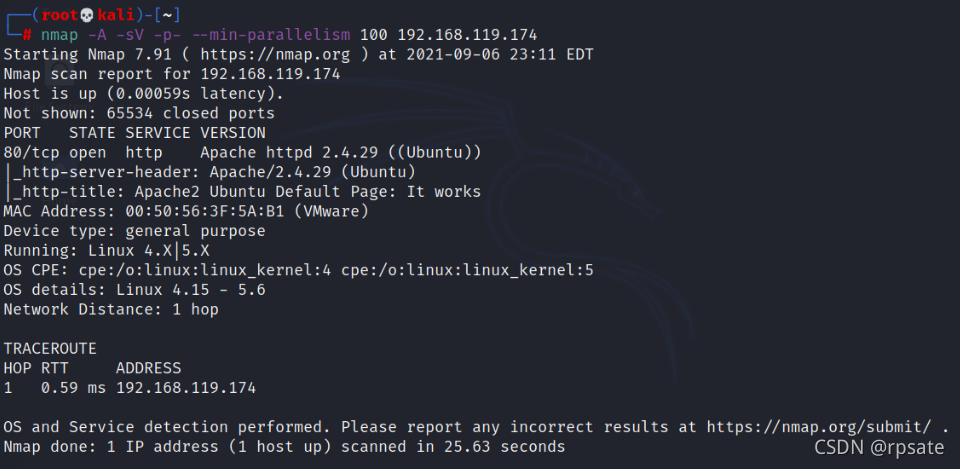
Task: Click the skull icon in the prompt
Action: (88, 15)
